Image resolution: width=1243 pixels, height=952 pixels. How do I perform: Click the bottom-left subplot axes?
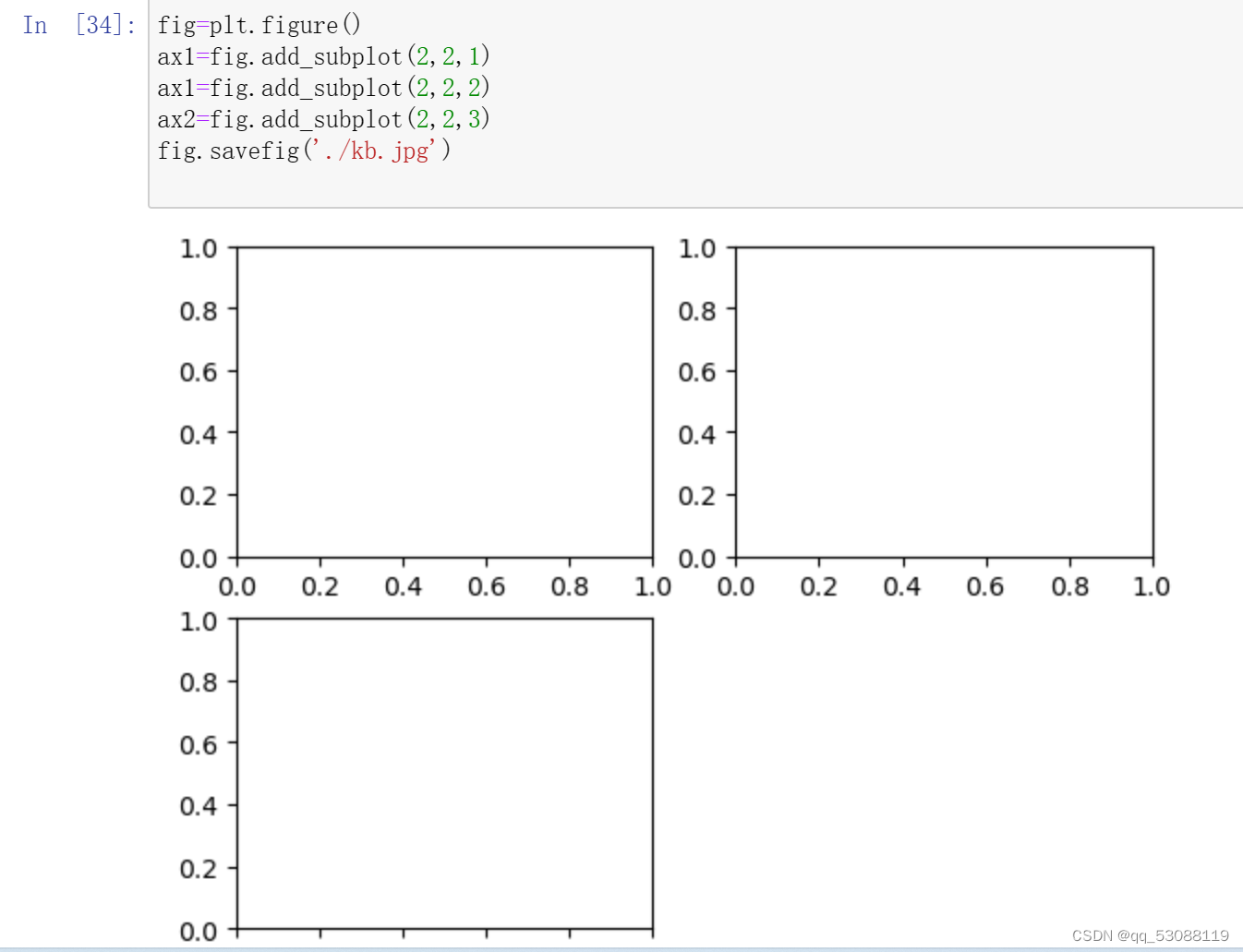tap(445, 774)
